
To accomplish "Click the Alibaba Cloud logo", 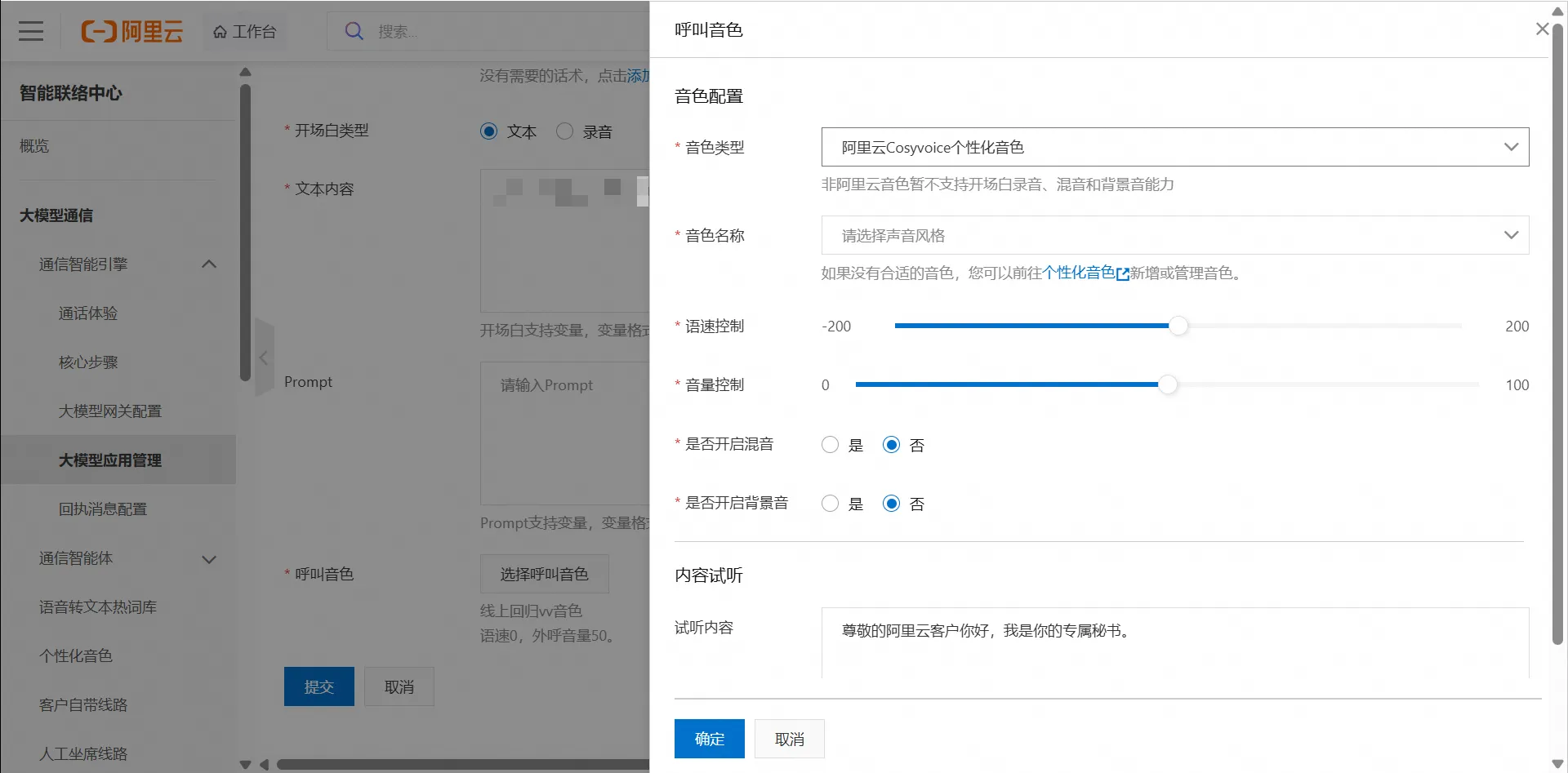I will pos(131,31).
